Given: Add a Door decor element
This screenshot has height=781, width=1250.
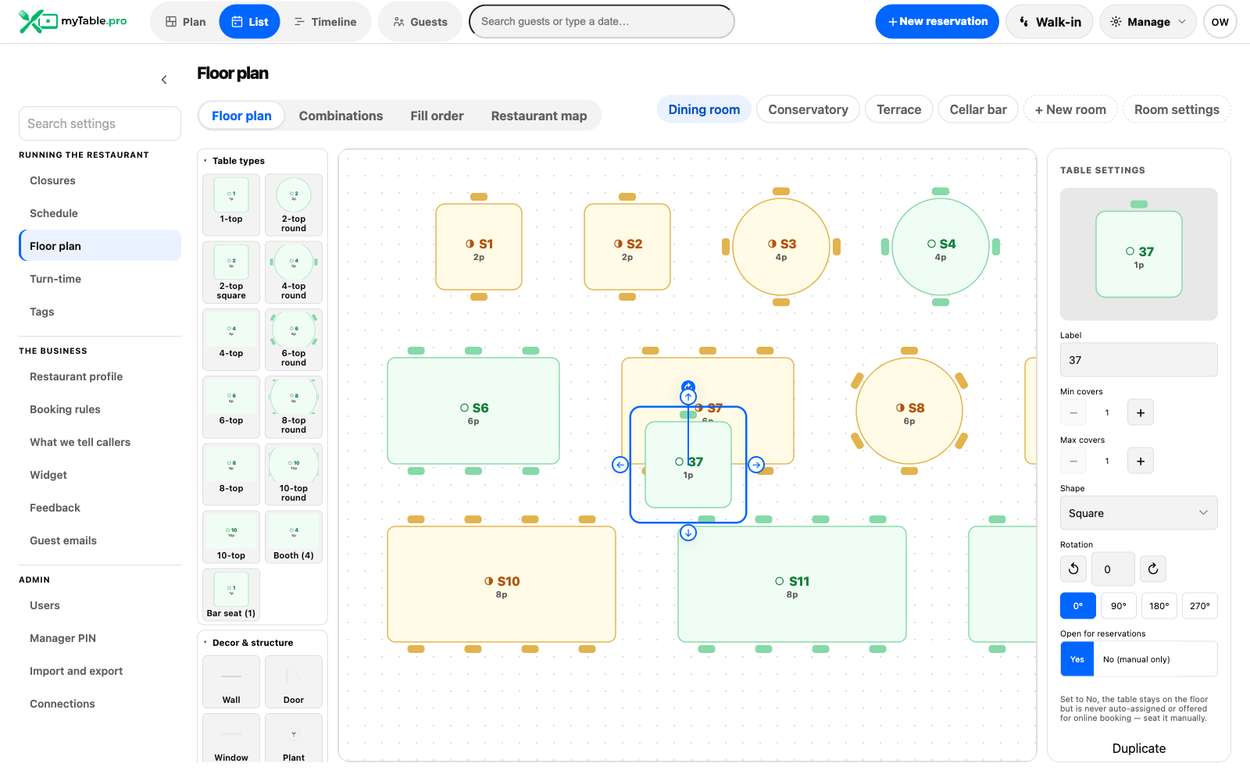Looking at the screenshot, I should pyautogui.click(x=293, y=682).
